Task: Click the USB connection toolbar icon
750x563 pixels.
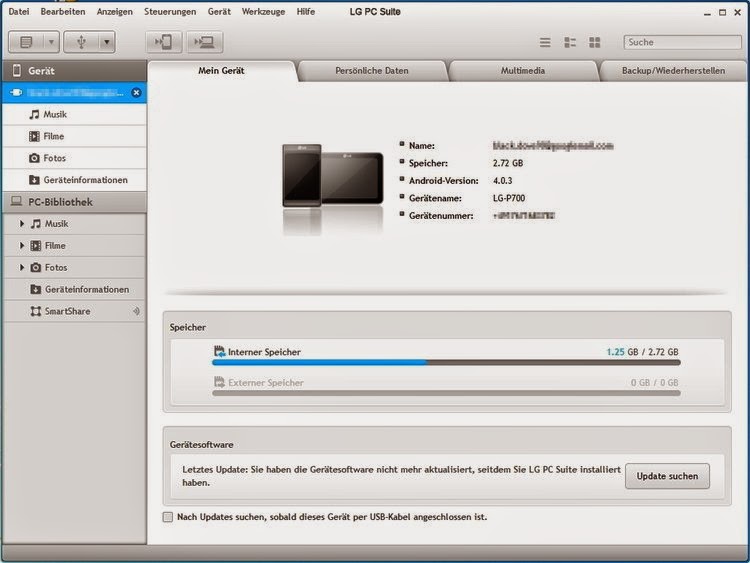Action: 81,42
